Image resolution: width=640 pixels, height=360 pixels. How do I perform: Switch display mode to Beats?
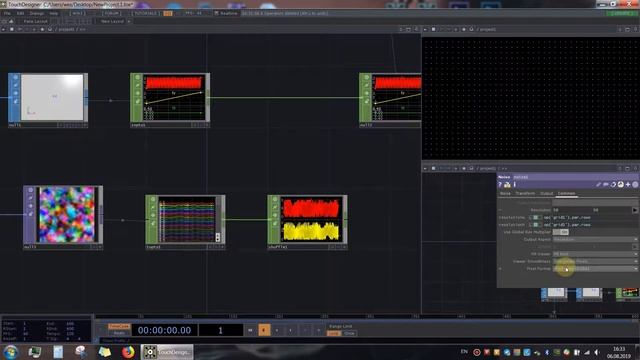(x=119, y=333)
